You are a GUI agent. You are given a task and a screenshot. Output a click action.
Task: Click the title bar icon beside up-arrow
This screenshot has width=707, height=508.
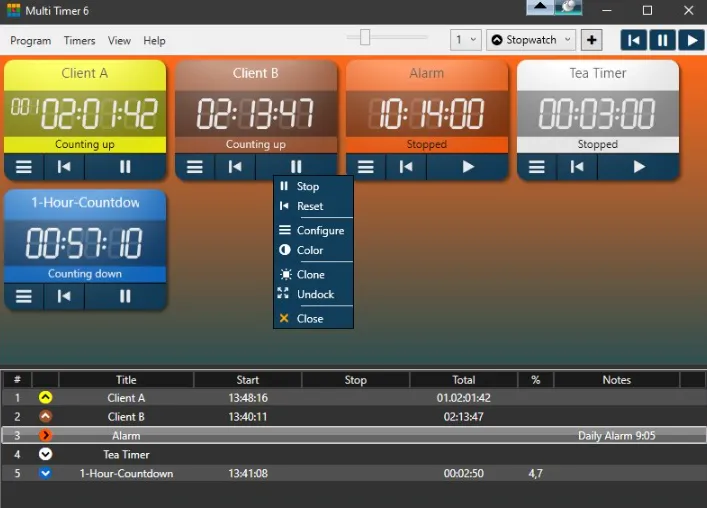click(x=568, y=8)
